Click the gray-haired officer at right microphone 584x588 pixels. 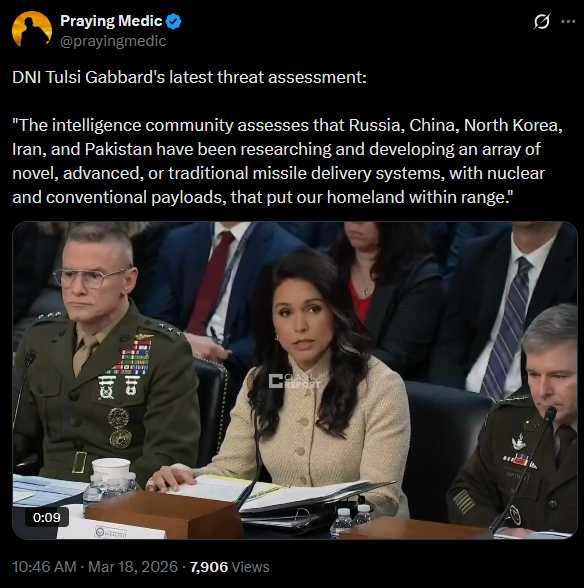click(x=518, y=420)
